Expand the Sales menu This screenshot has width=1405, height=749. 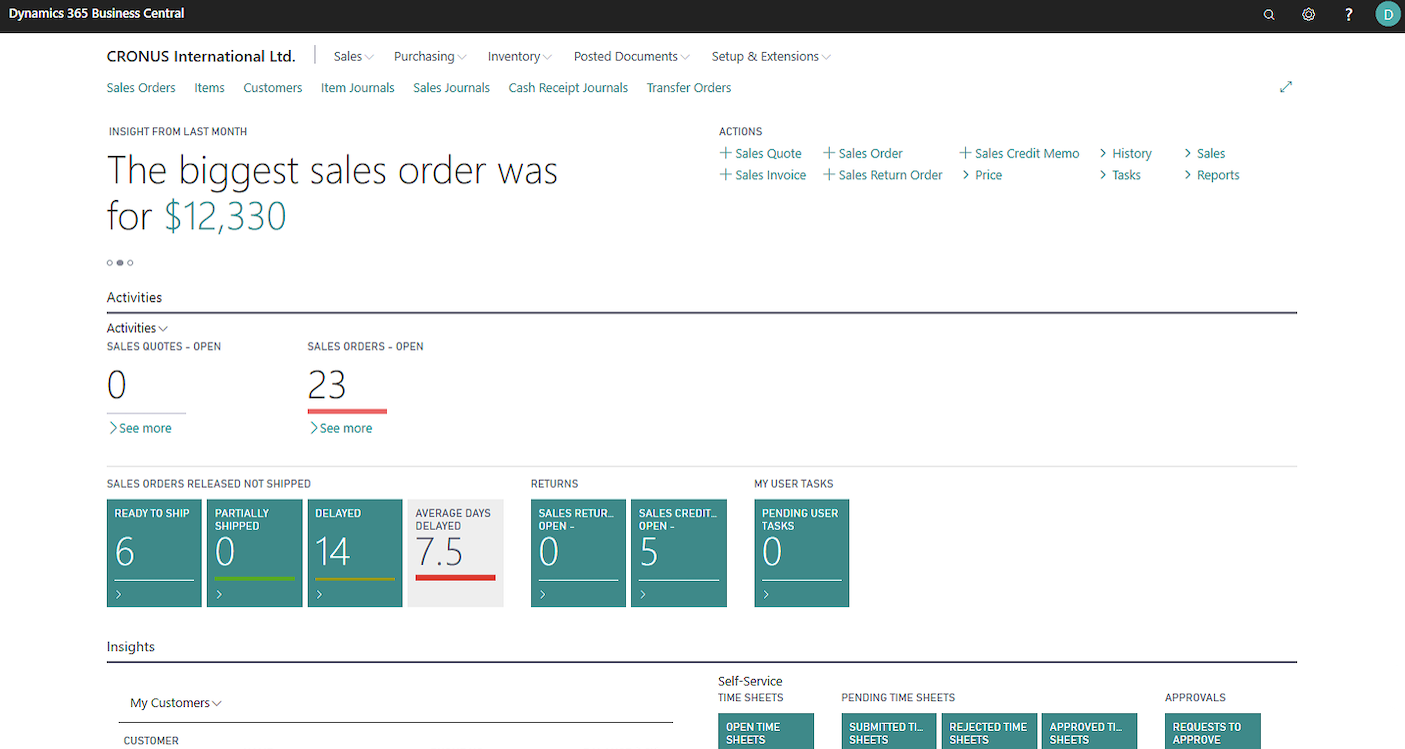point(354,57)
